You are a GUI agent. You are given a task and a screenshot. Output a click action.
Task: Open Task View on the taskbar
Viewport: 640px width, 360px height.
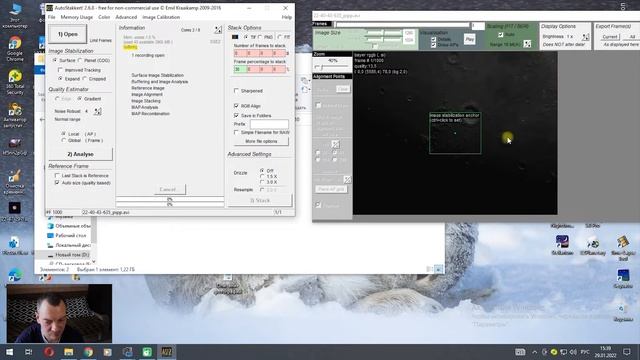(29, 352)
